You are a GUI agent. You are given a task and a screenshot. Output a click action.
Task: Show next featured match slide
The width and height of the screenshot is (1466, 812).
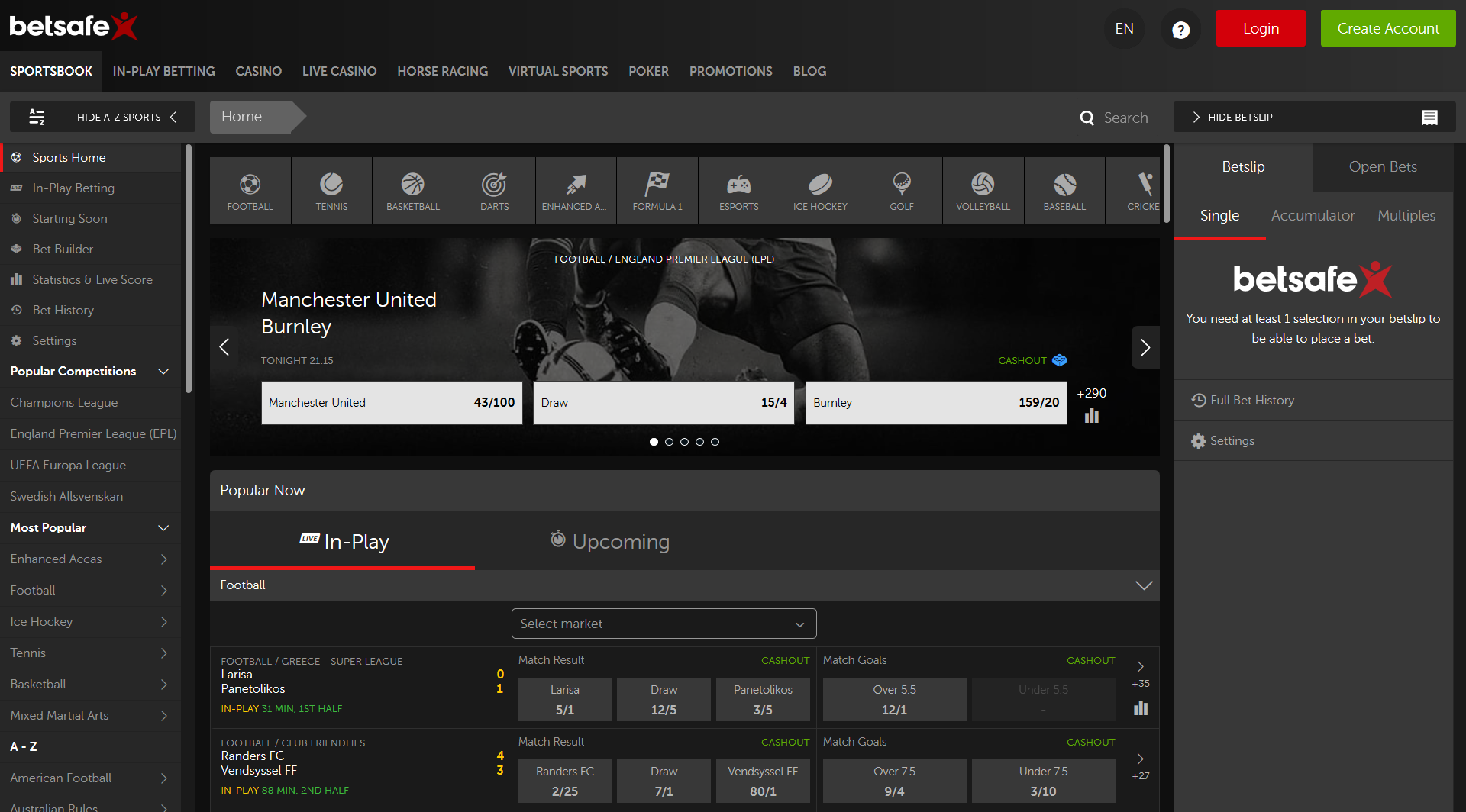point(1145,347)
